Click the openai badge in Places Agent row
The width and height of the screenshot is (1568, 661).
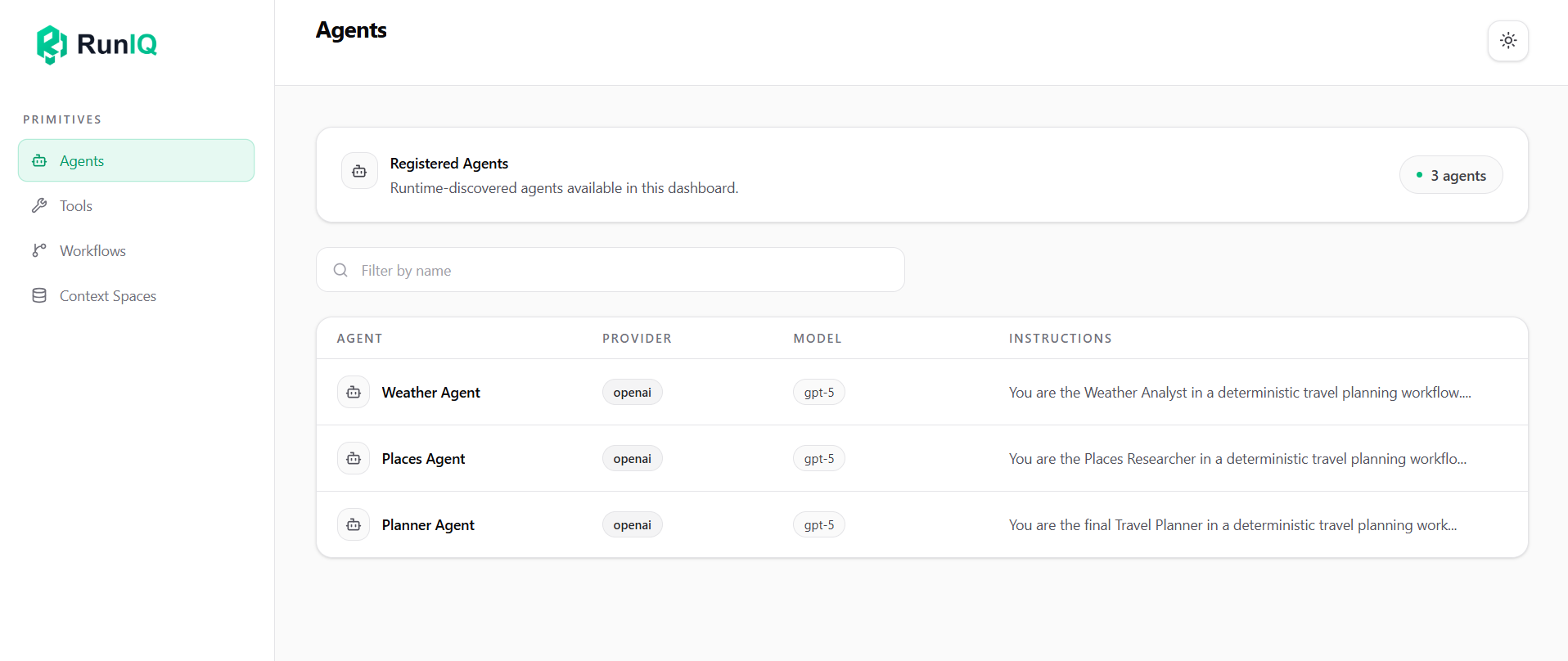click(x=632, y=458)
